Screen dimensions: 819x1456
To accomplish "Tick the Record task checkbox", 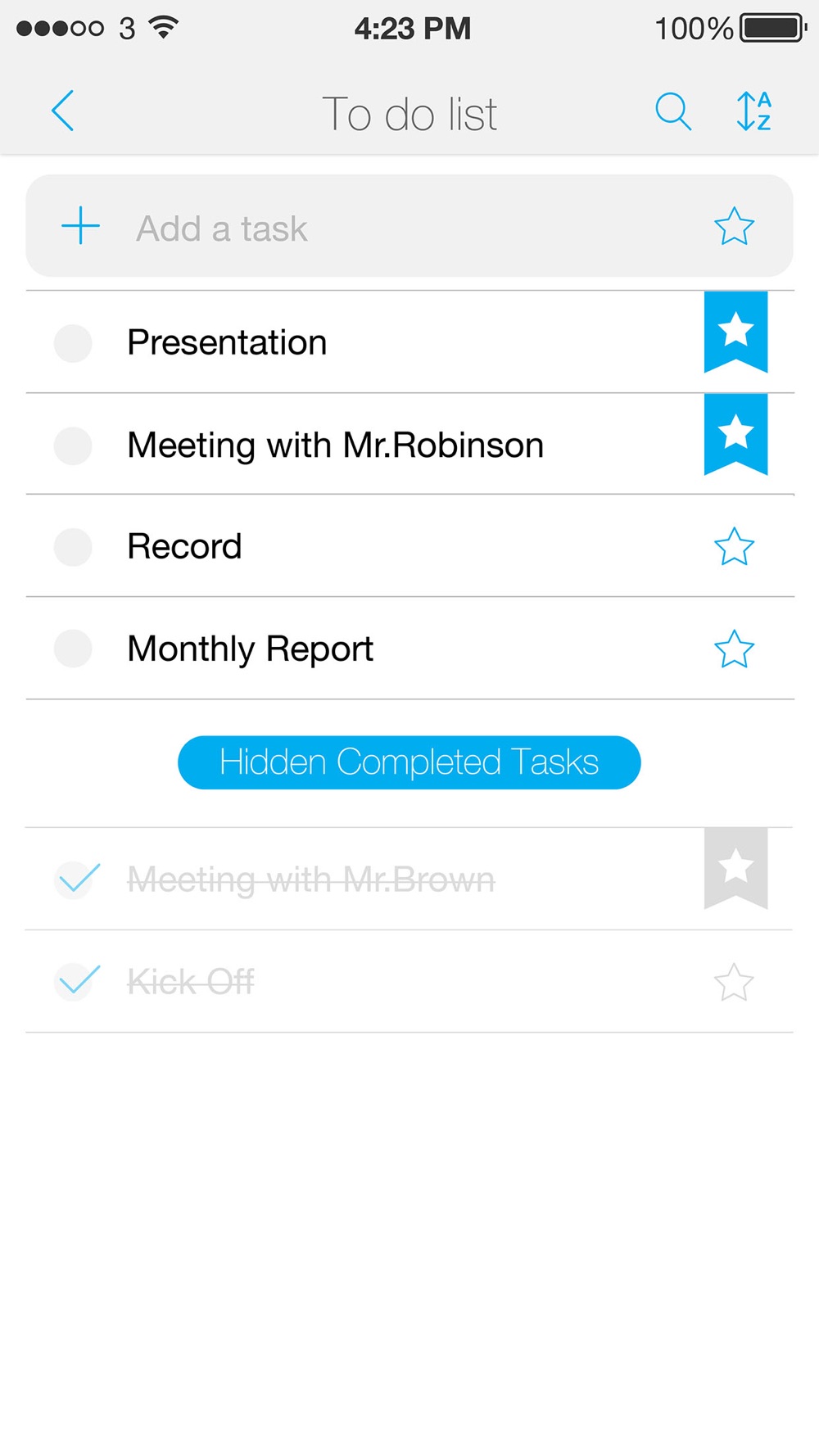I will pos(73,547).
